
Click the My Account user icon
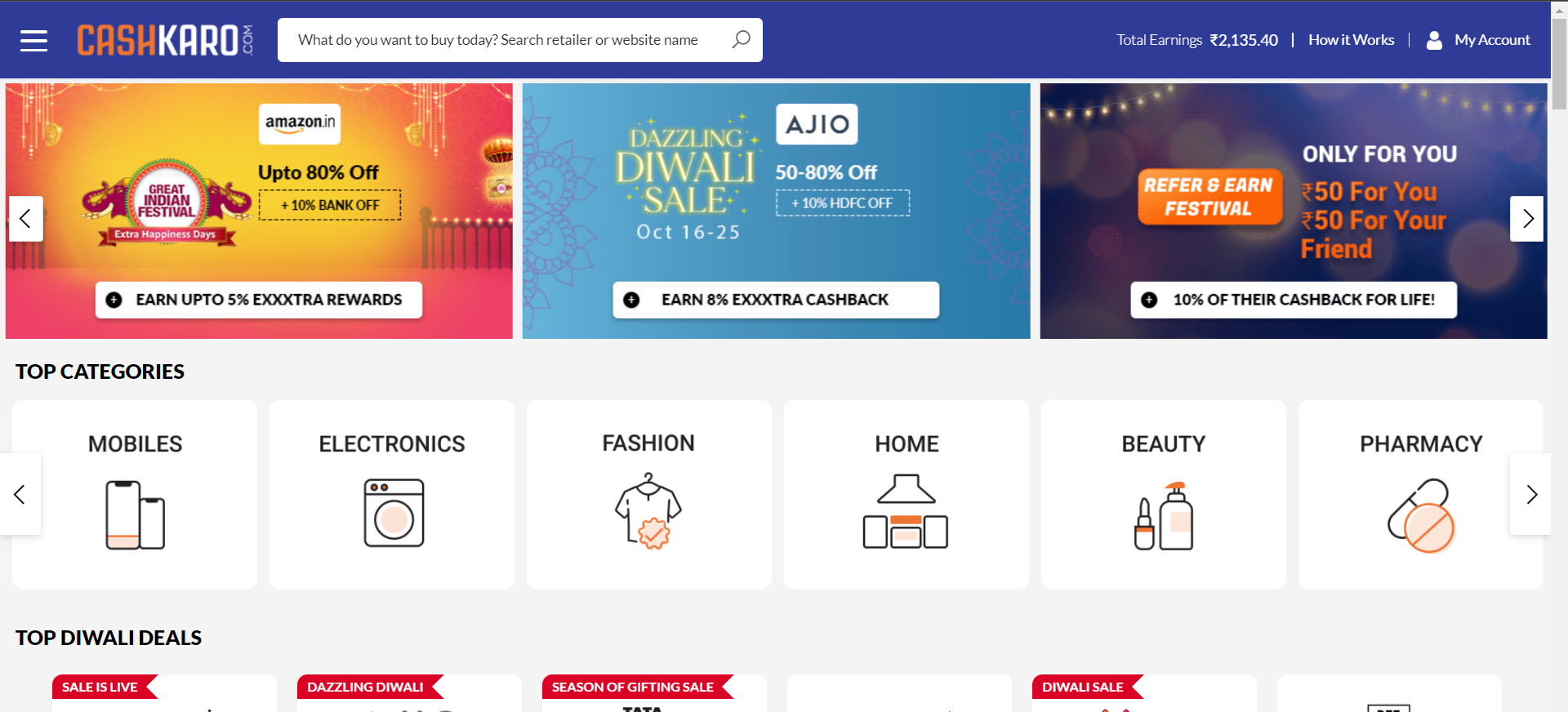1434,40
